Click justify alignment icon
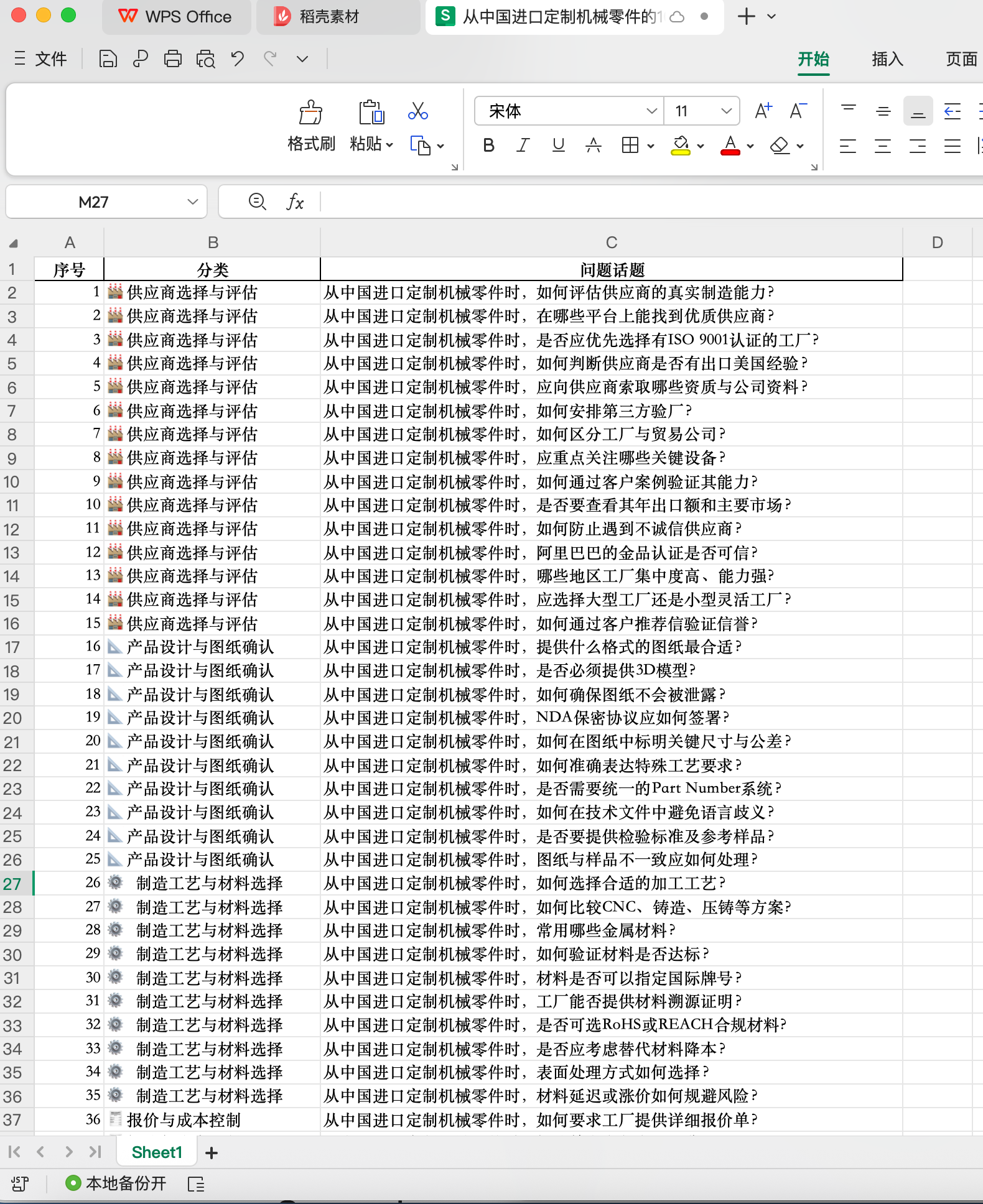This screenshot has height=1204, width=983. click(953, 146)
